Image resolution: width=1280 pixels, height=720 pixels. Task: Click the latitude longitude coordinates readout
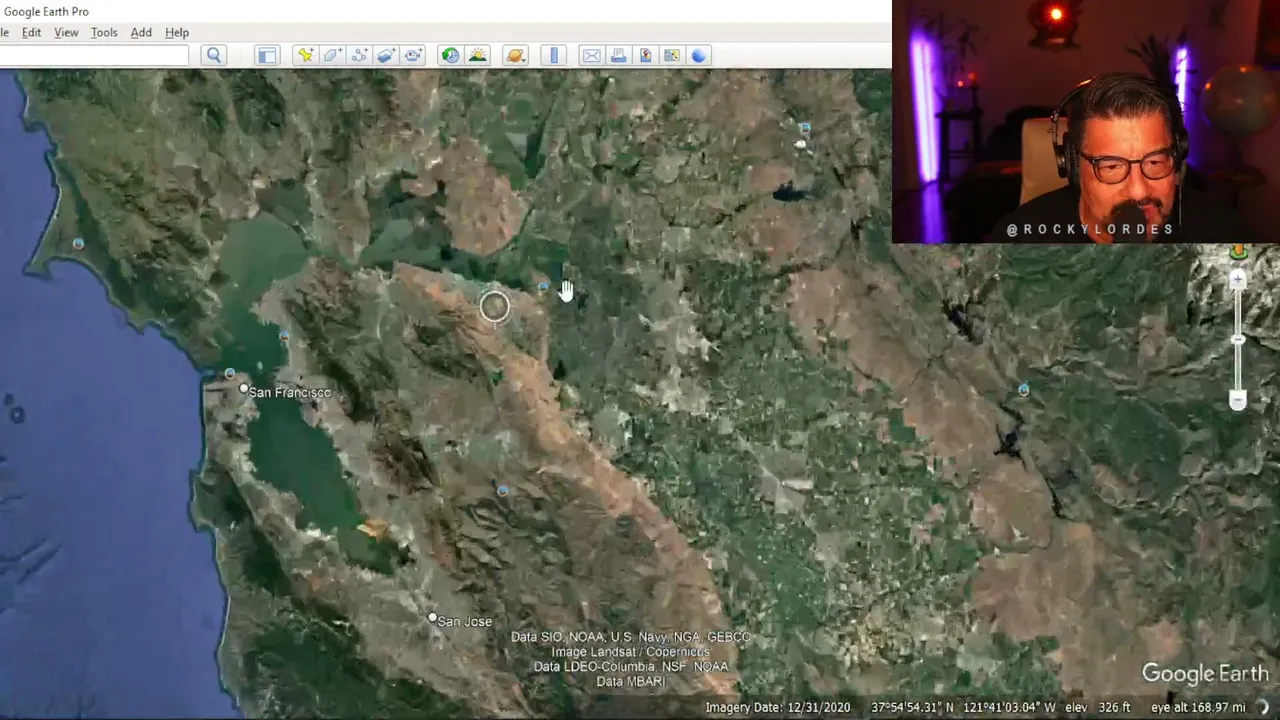963,707
